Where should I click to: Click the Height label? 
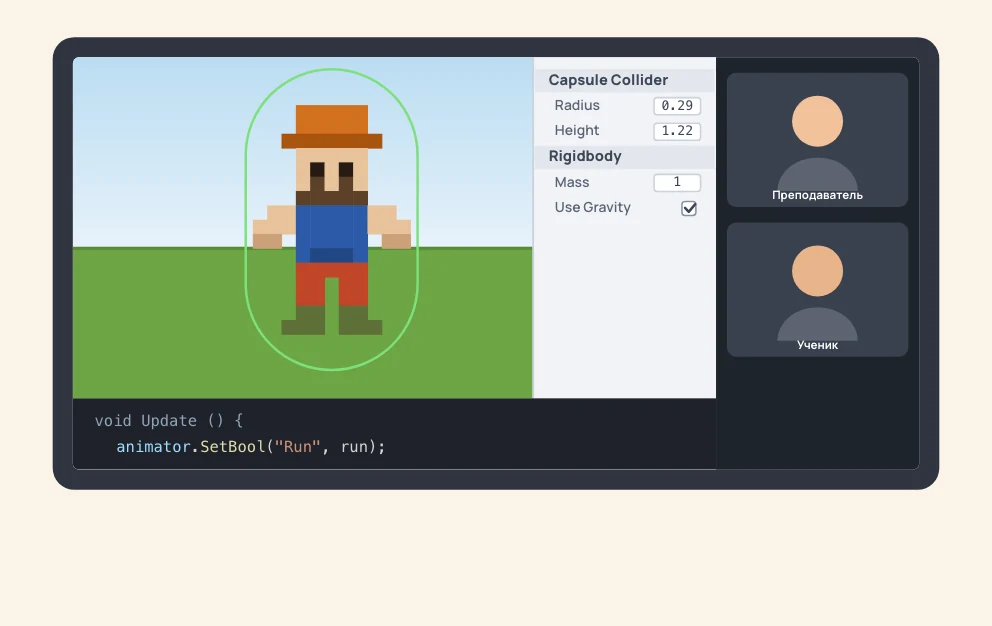click(576, 130)
